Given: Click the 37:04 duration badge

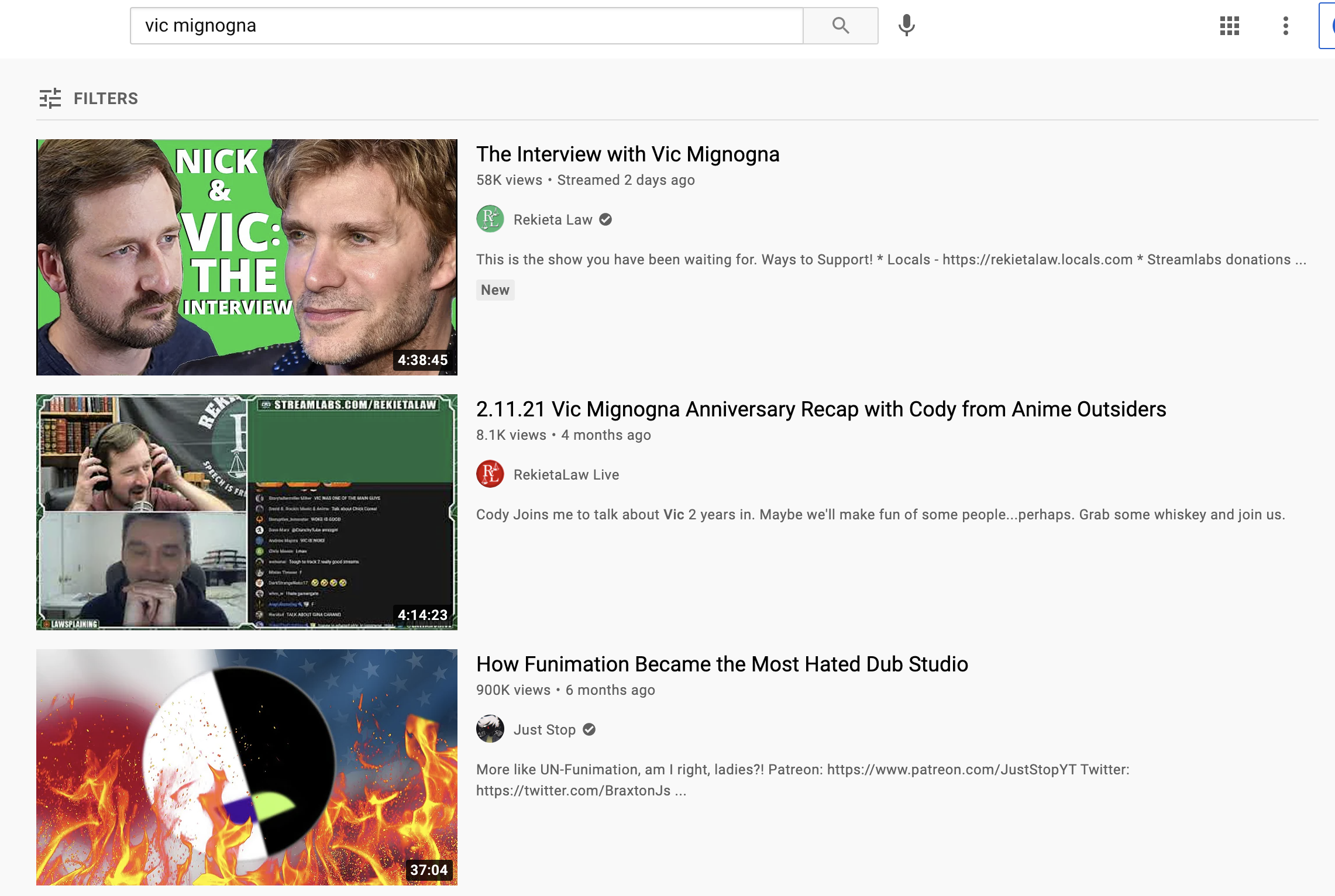Looking at the screenshot, I should pyautogui.click(x=429, y=870).
